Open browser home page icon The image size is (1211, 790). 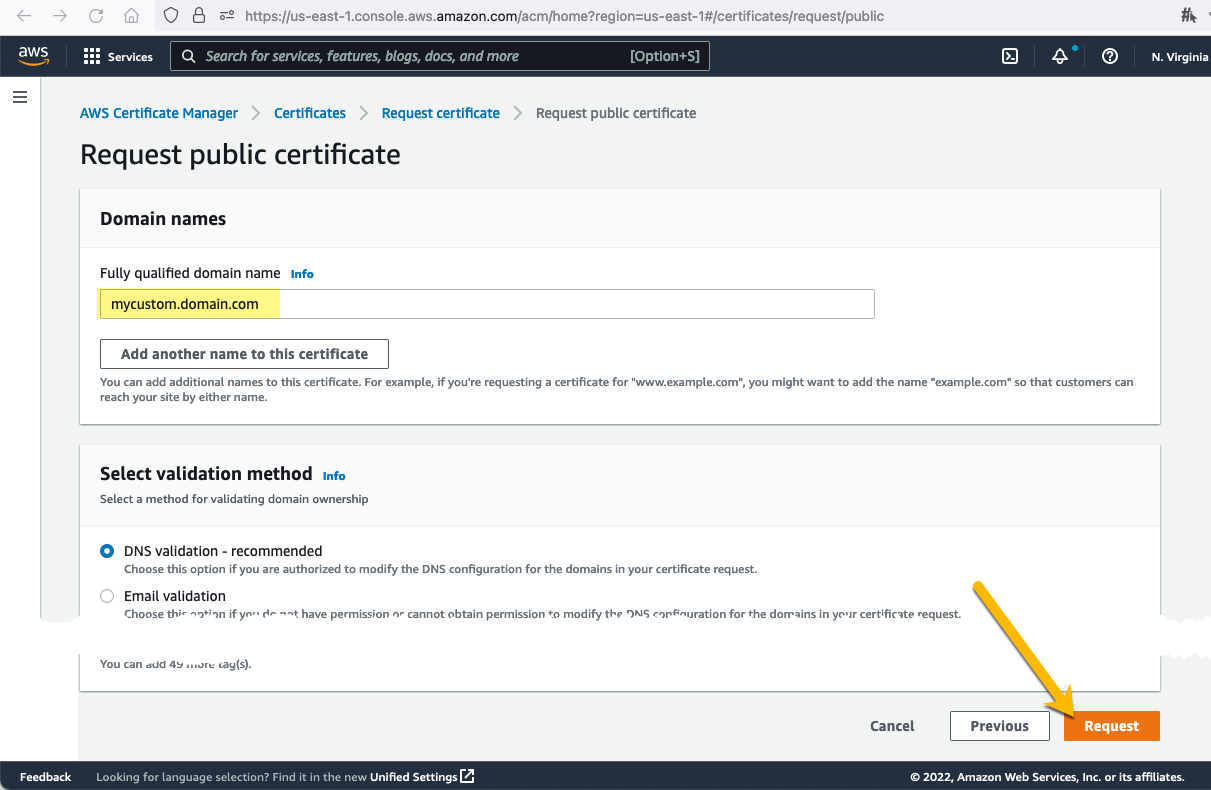point(131,16)
